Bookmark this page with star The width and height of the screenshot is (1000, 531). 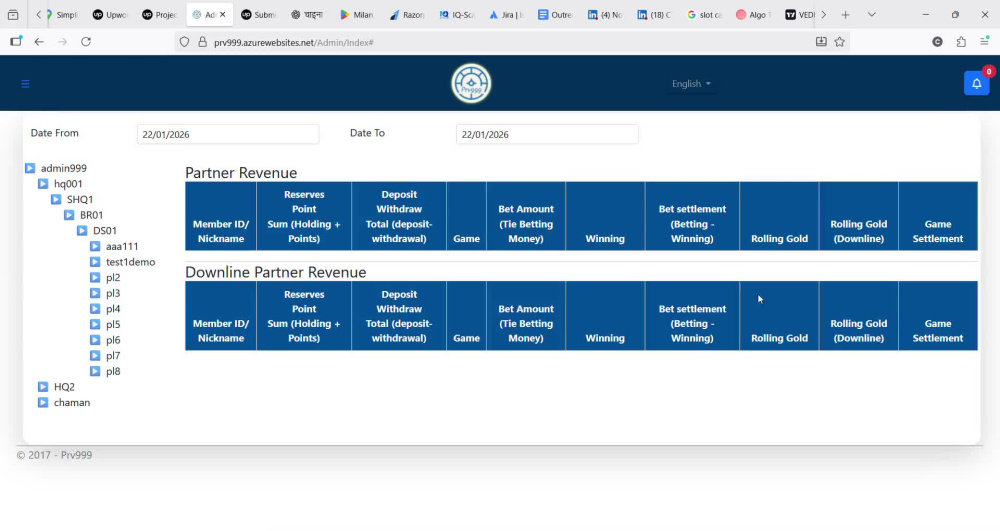[840, 42]
